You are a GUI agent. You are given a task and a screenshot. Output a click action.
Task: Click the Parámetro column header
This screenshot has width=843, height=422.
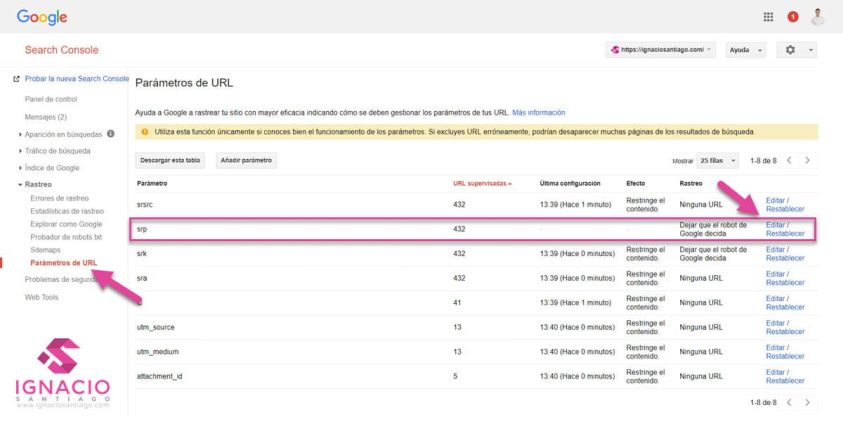[x=152, y=183]
